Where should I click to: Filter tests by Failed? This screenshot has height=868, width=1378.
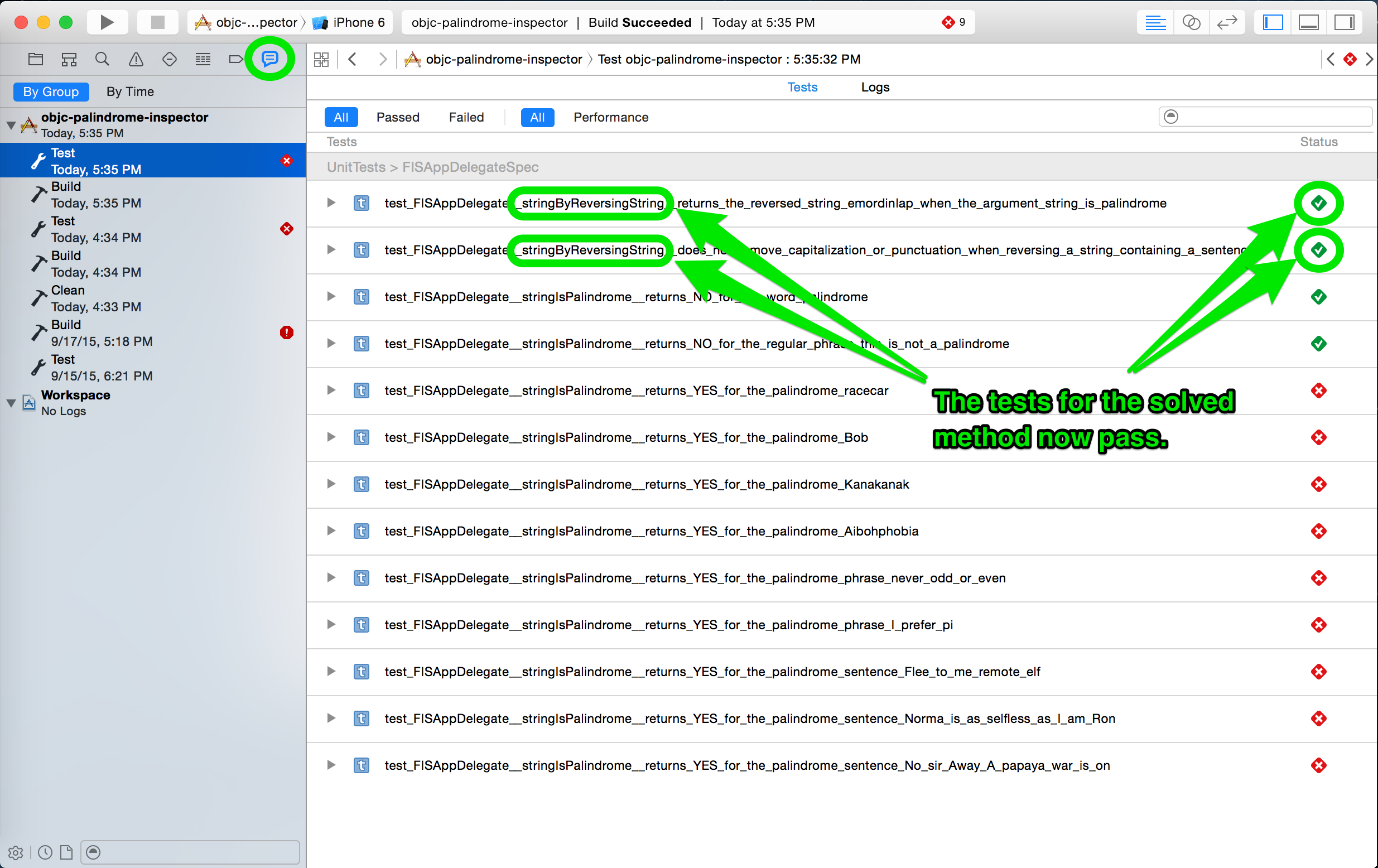[x=466, y=117]
